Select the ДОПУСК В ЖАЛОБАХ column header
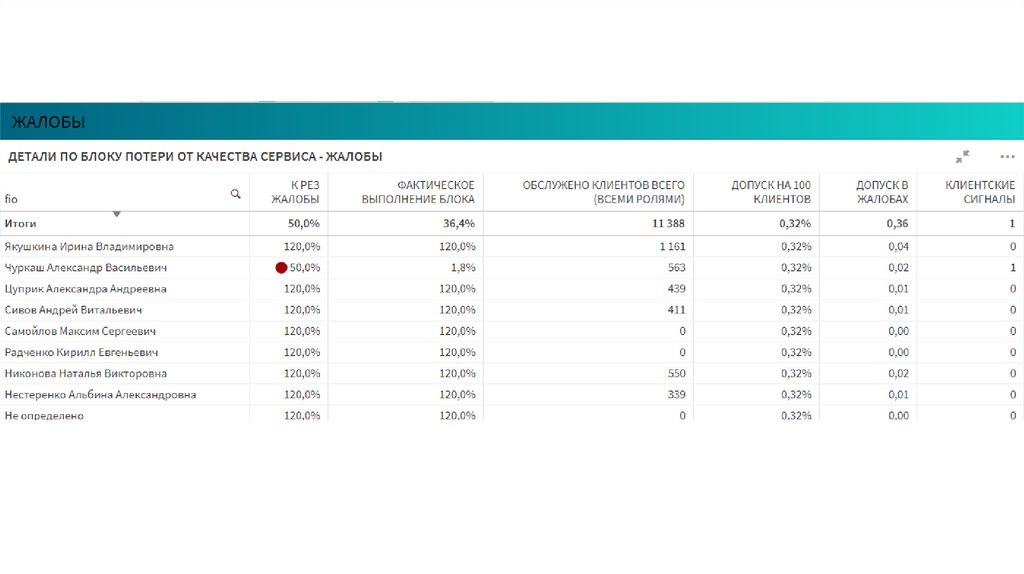Viewport: 1024px width, 574px height. pyautogui.click(x=881, y=192)
